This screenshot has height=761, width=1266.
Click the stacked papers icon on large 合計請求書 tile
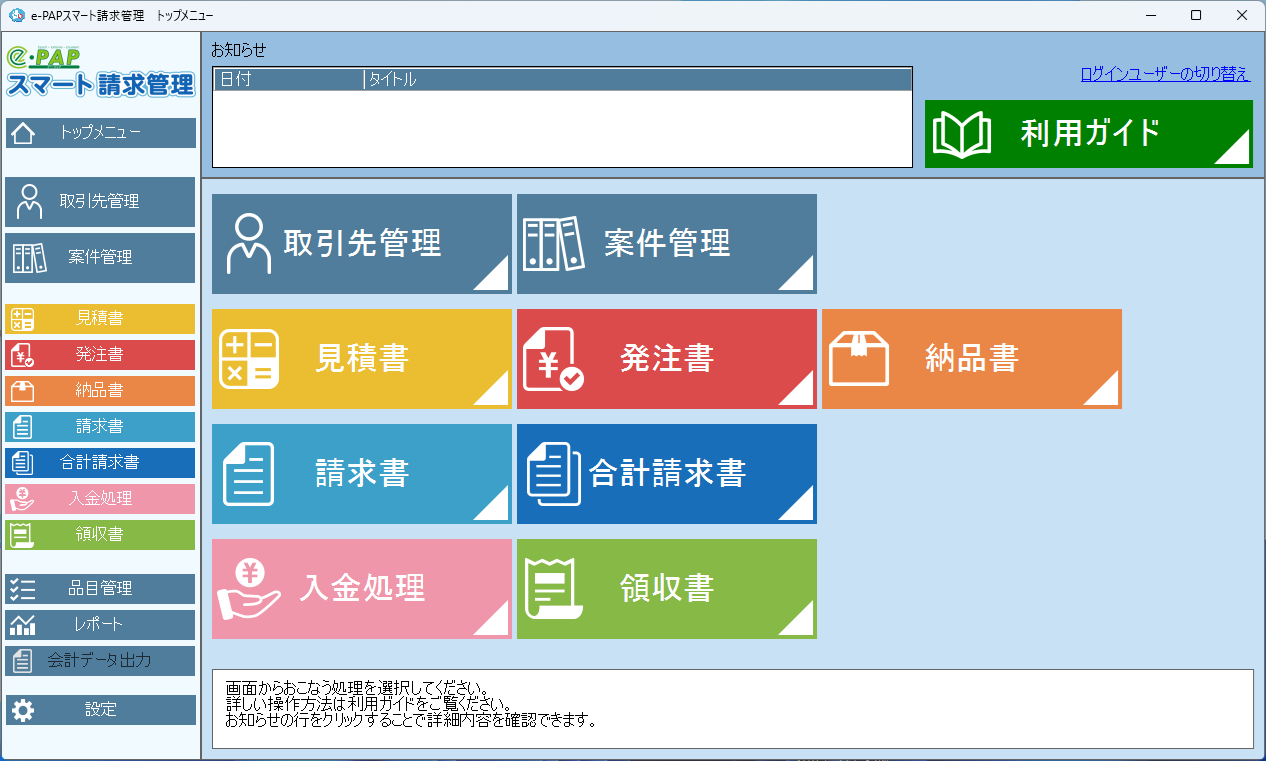click(x=554, y=474)
